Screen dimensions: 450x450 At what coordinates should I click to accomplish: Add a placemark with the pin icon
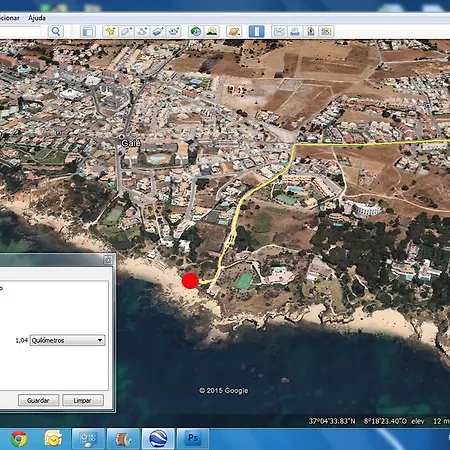(x=110, y=32)
